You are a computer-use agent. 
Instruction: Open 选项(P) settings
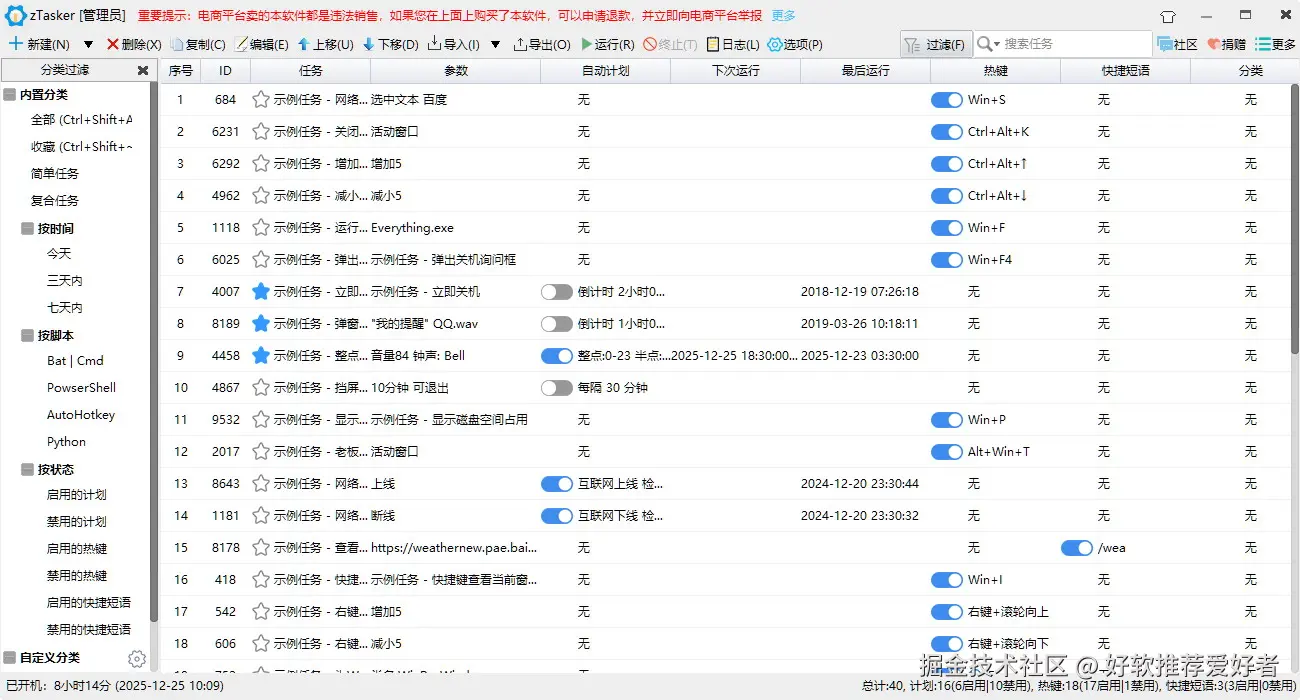(795, 44)
